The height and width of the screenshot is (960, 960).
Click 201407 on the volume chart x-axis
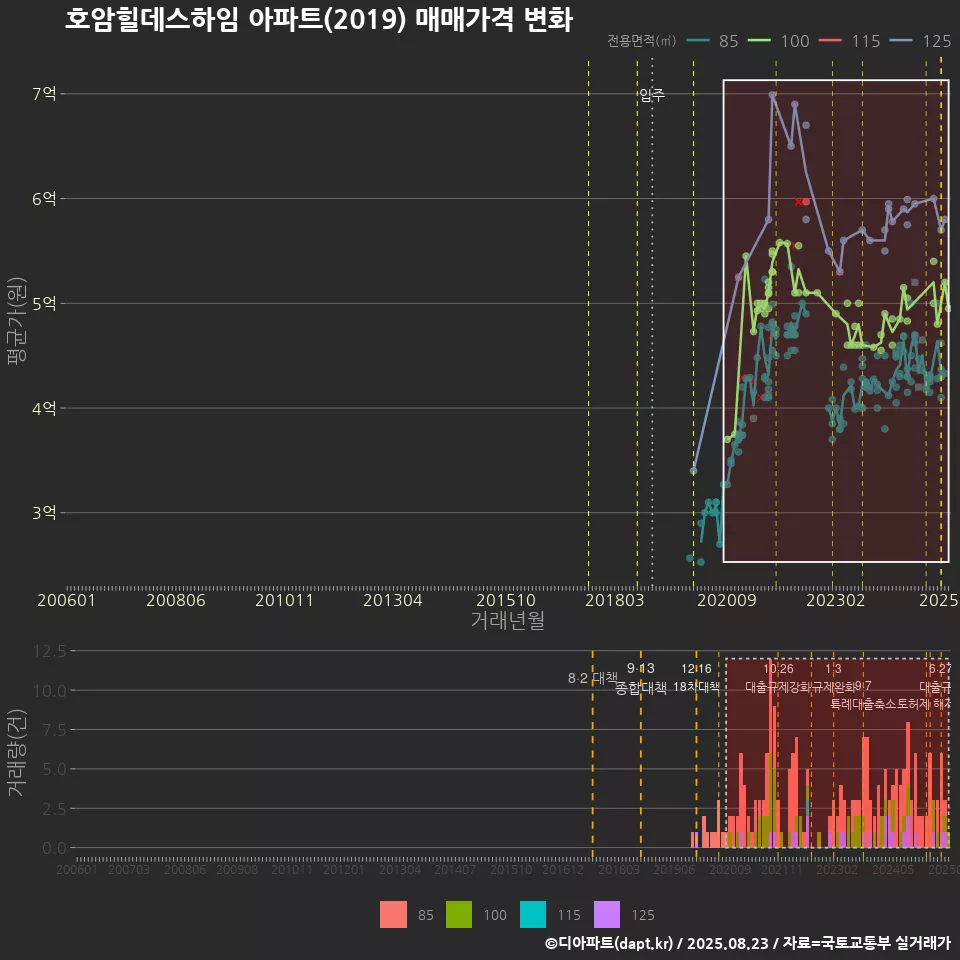[x=455, y=869]
